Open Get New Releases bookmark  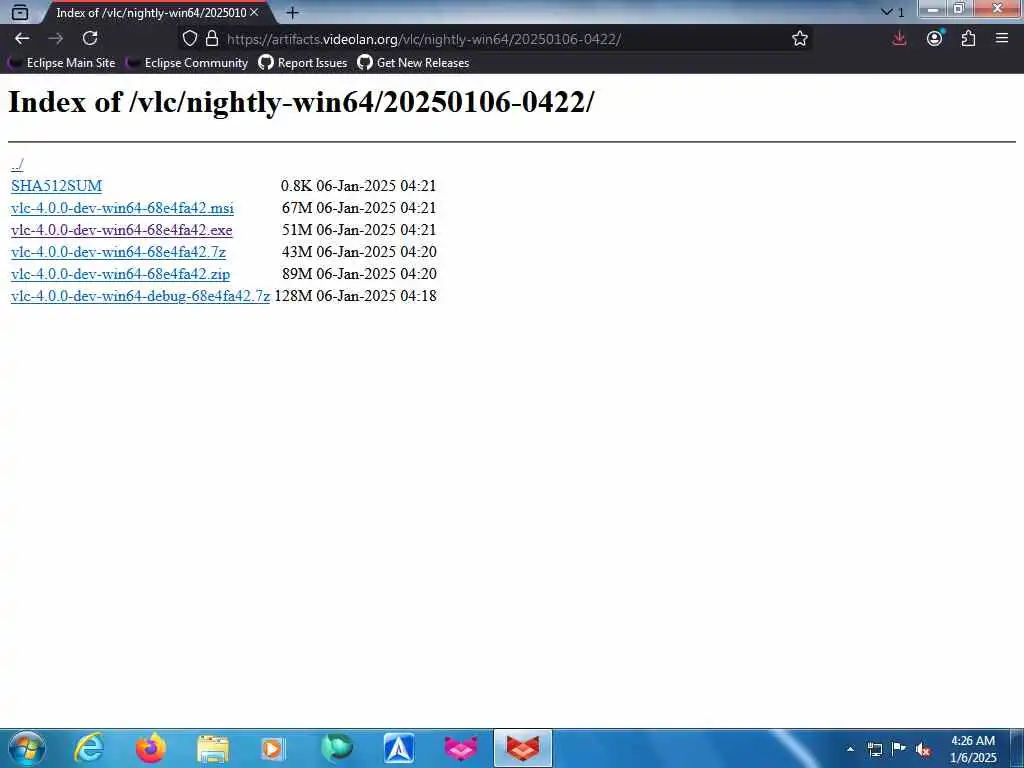[413, 63]
